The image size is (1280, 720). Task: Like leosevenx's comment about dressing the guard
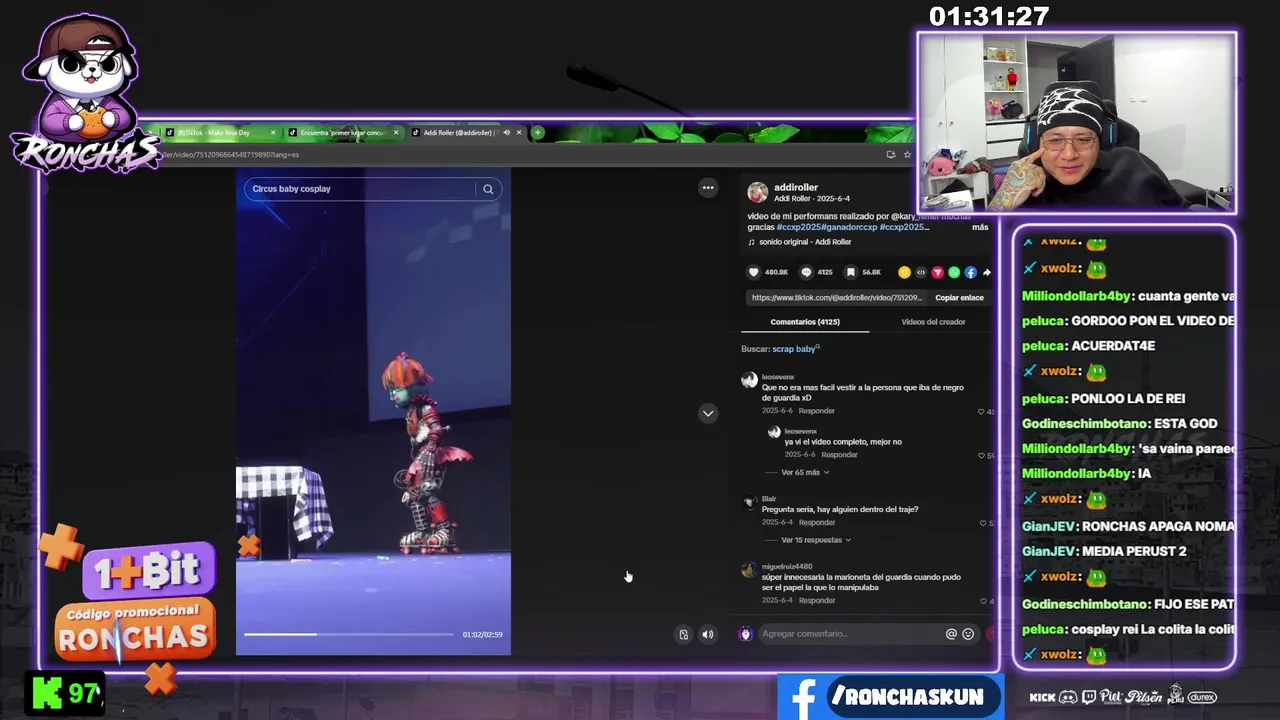982,412
